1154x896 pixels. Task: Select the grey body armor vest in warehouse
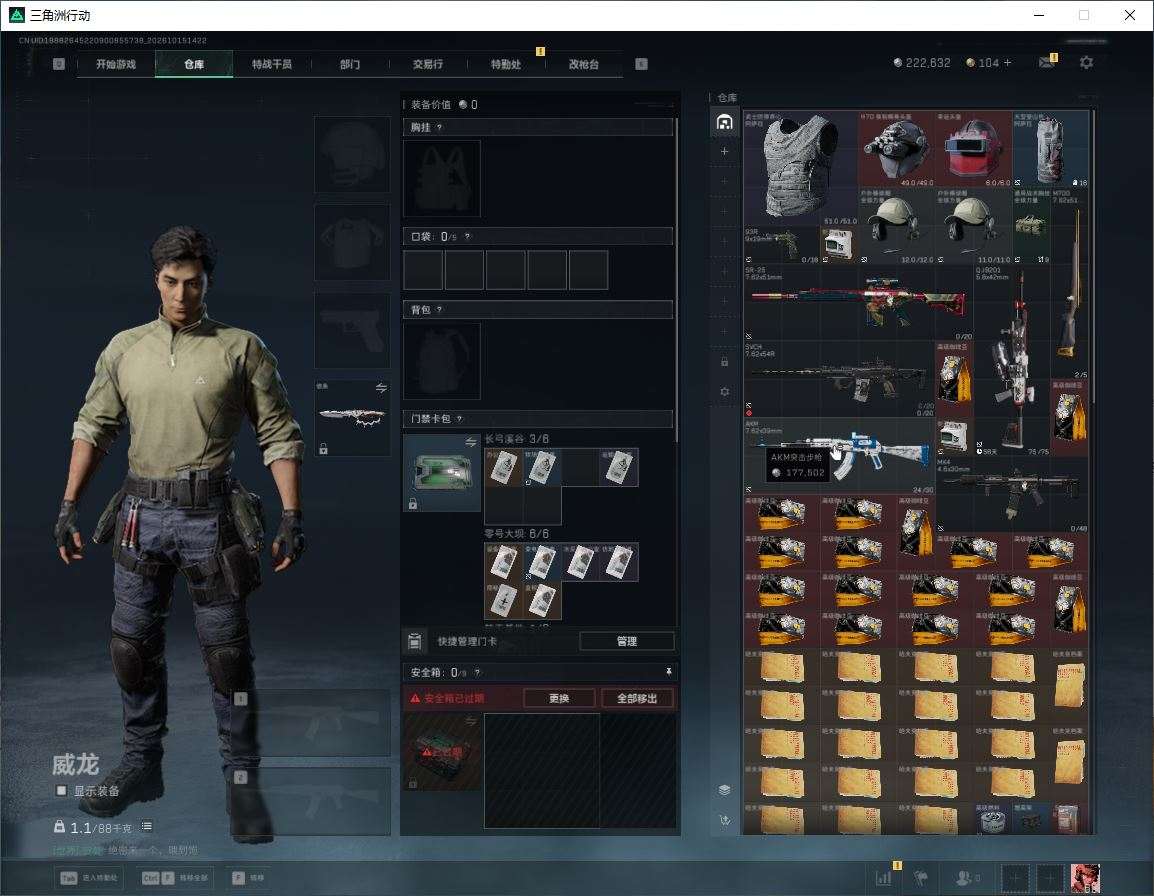point(801,169)
